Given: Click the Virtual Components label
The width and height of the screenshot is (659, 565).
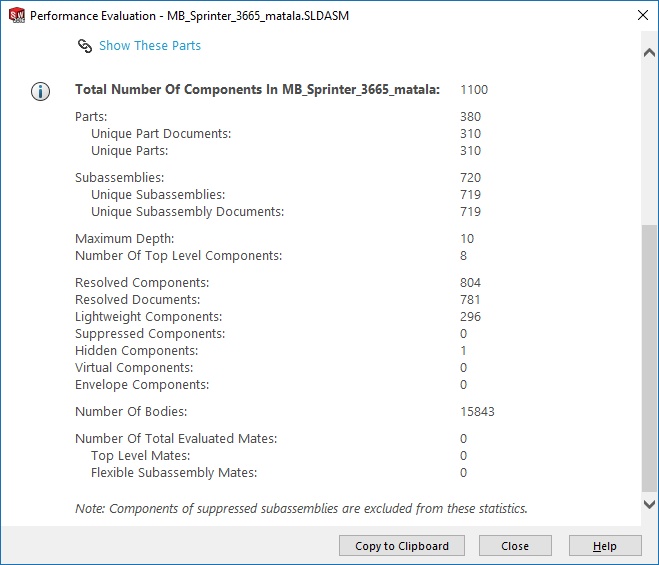Looking at the screenshot, I should point(134,367).
